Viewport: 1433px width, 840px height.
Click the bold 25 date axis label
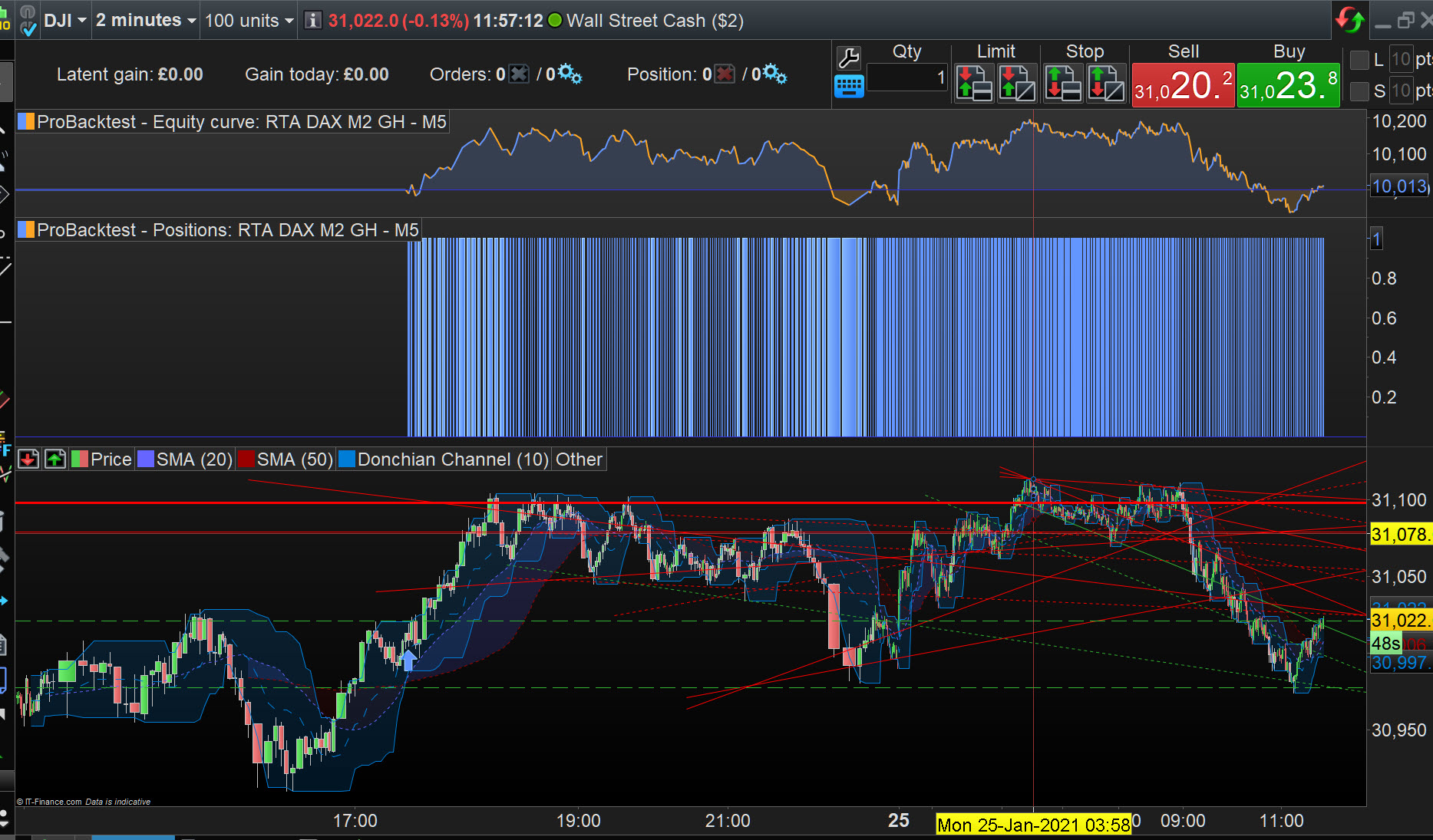pos(898,821)
